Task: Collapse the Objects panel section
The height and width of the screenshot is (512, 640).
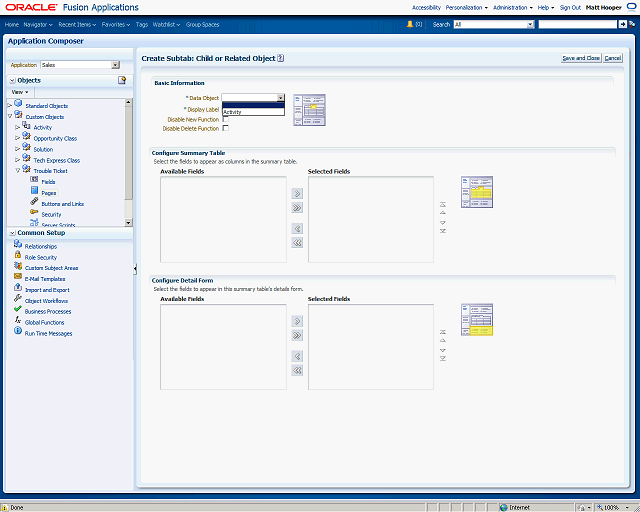Action: click(x=12, y=80)
